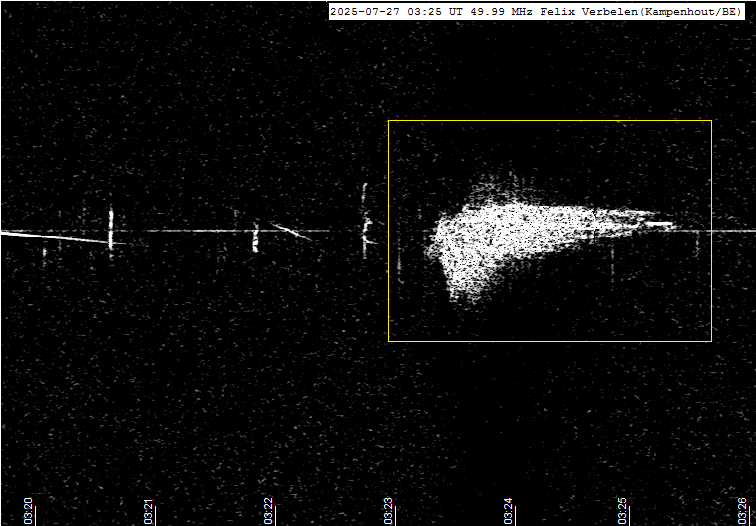
Task: Click the long diagonal streak near 03:20
Action: click(x=55, y=237)
